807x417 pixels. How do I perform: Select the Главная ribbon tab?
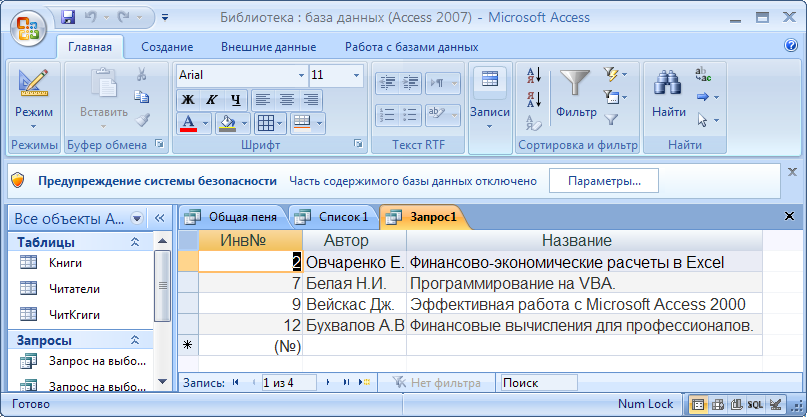[x=90, y=47]
